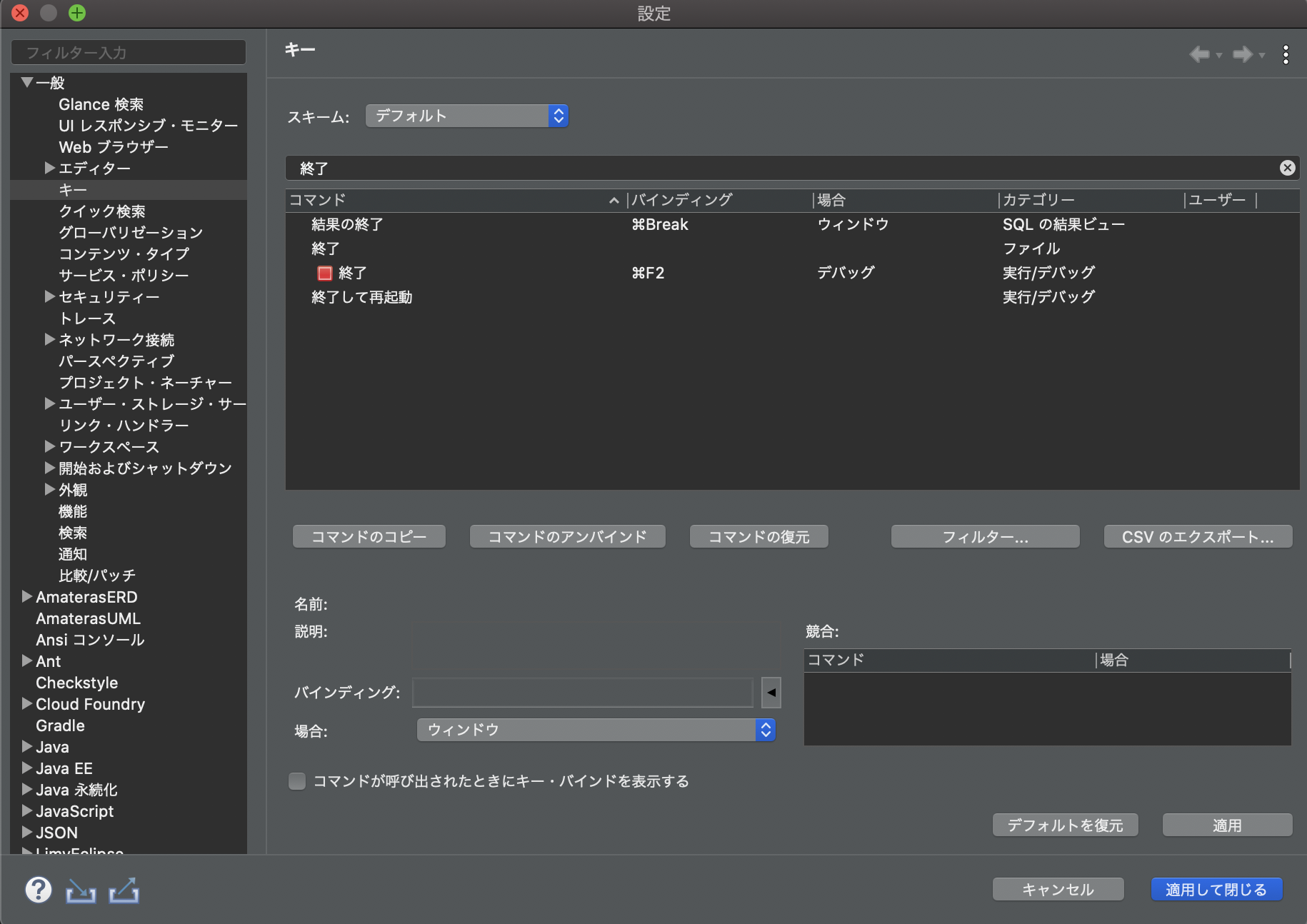
Task: Select 比較/パッチ in the tree
Action: pos(97,576)
